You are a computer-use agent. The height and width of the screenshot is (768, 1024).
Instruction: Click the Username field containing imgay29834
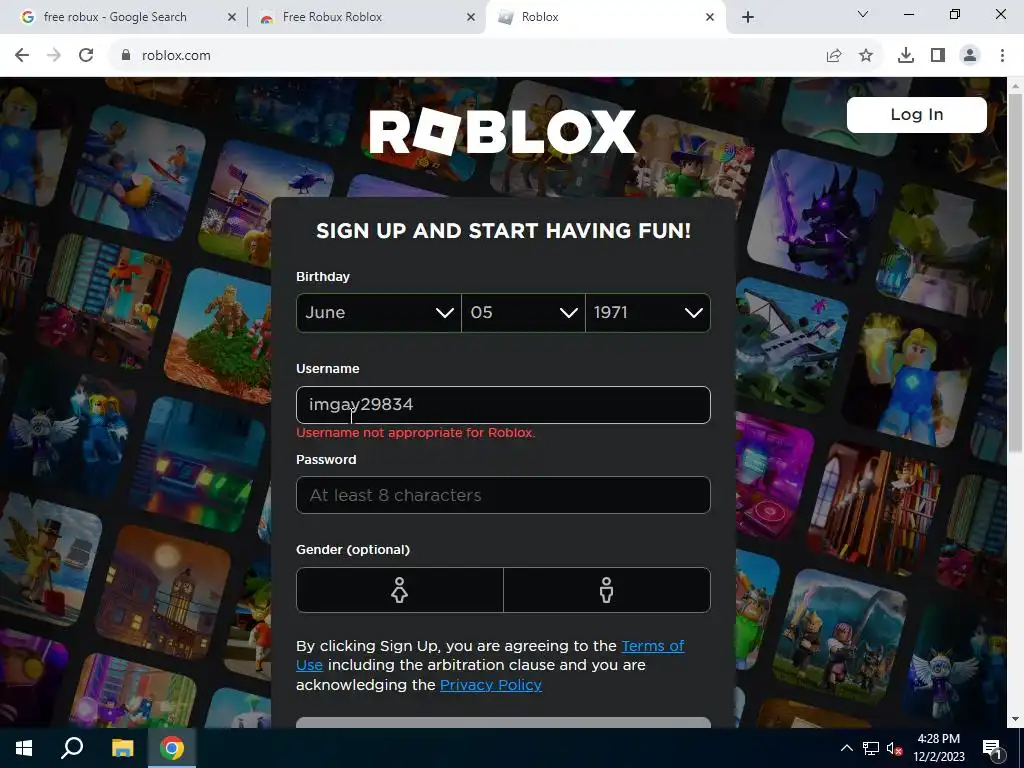[503, 405]
